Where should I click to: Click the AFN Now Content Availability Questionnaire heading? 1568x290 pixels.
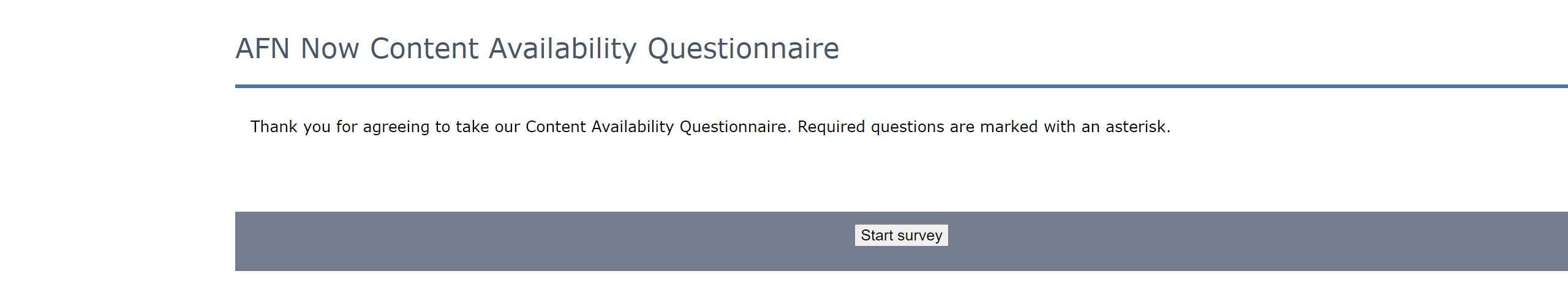(537, 49)
